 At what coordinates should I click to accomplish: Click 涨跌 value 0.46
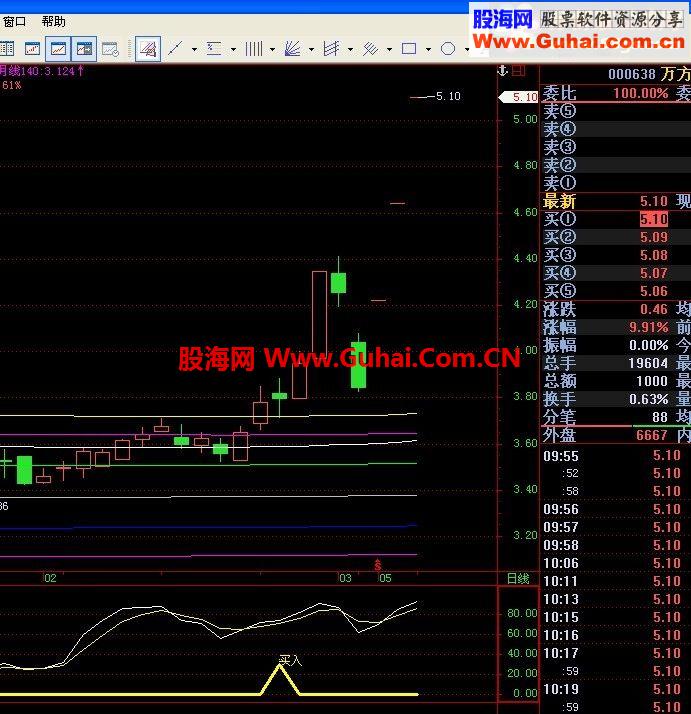(x=654, y=309)
